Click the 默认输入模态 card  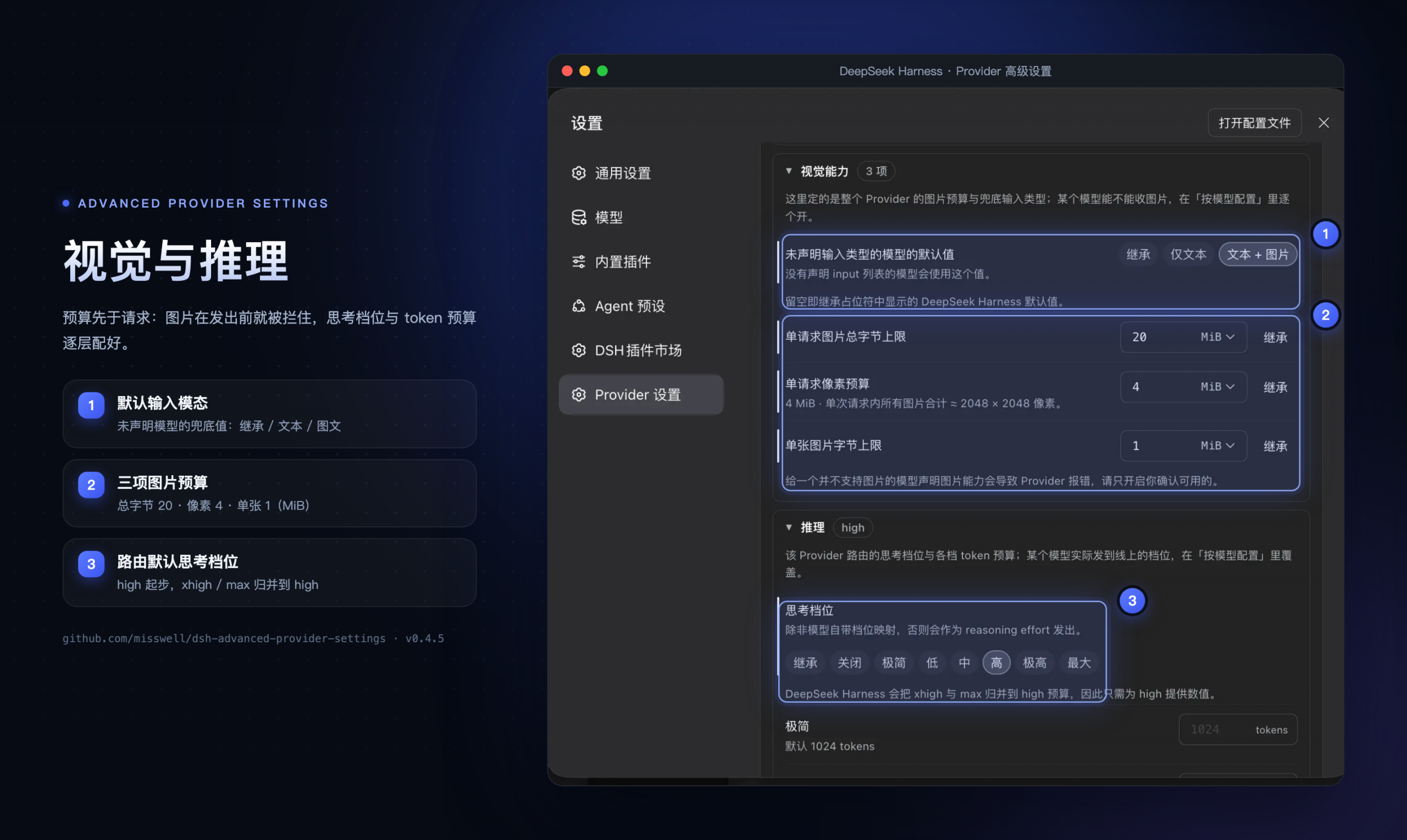point(269,414)
